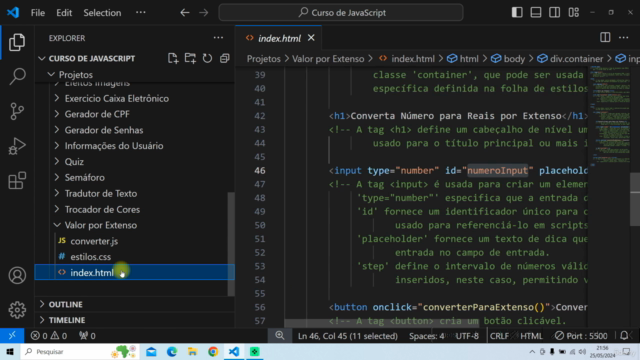Open Source Control view
Image resolution: width=640 pixels, height=360 pixels.
[17, 111]
